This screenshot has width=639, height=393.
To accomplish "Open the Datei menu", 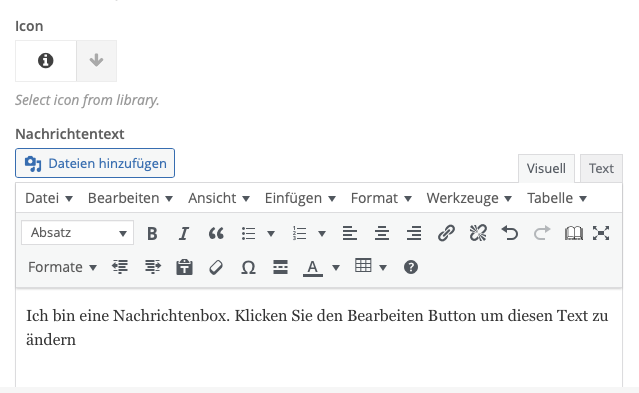I will [x=49, y=198].
